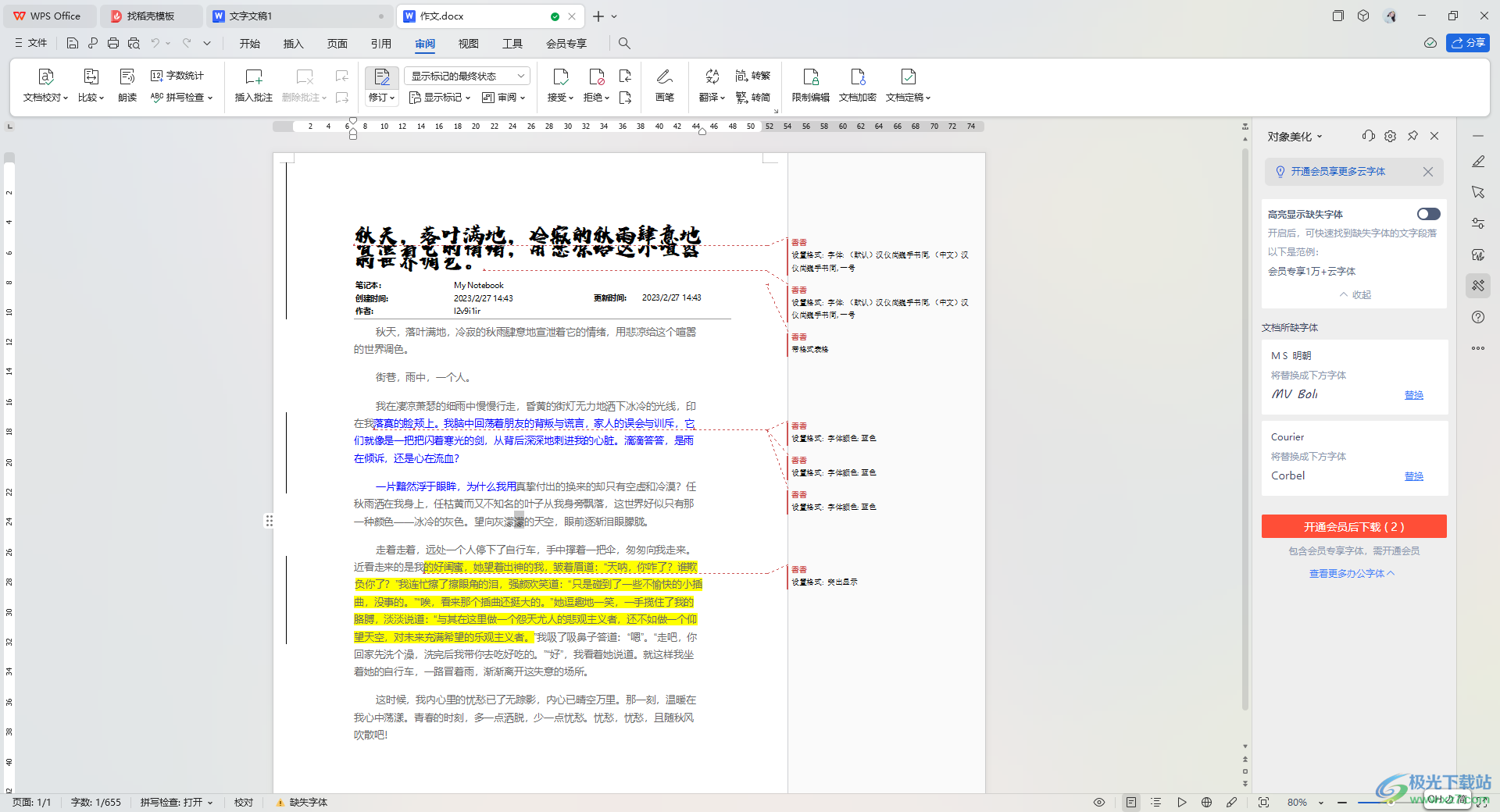Open new tab dropdown arrow beside plus
This screenshot has height=812, width=1500.
(x=615, y=16)
